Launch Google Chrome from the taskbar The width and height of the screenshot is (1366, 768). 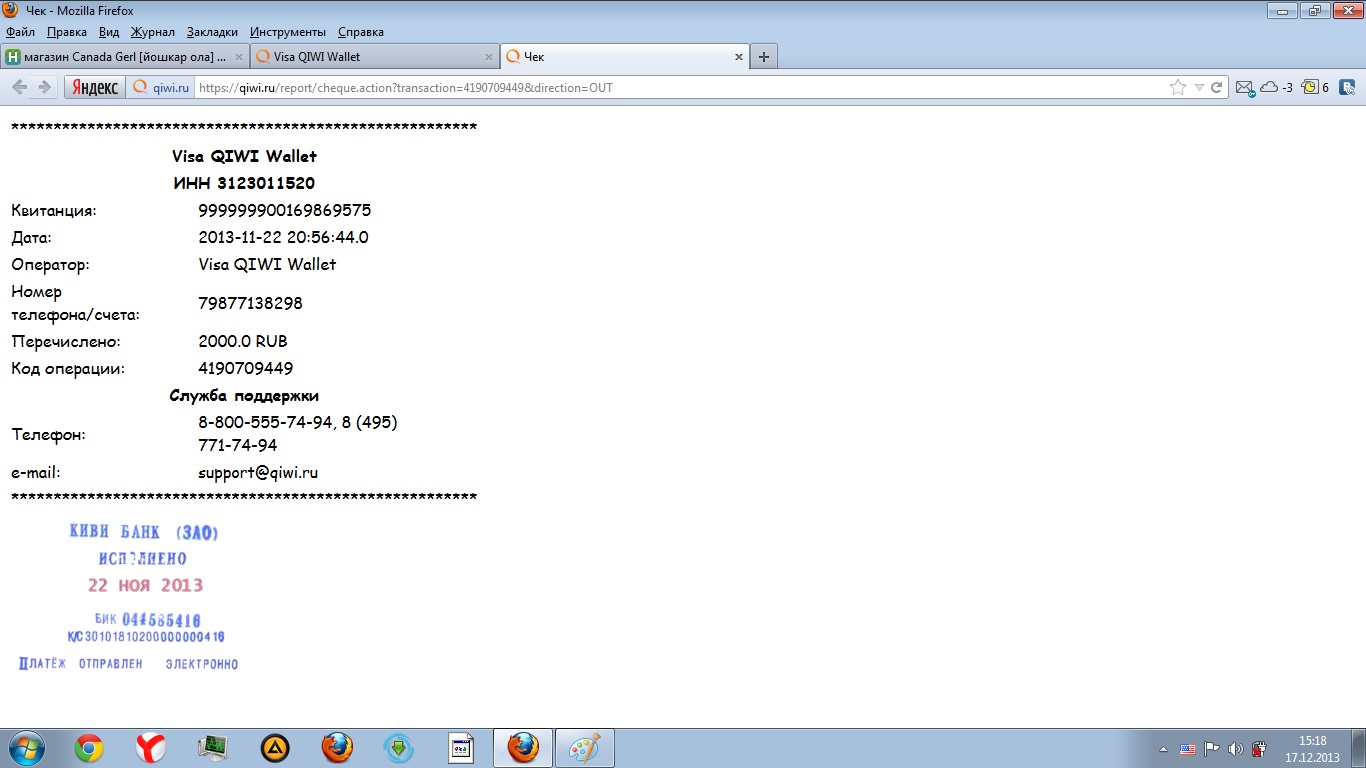pyautogui.click(x=89, y=748)
